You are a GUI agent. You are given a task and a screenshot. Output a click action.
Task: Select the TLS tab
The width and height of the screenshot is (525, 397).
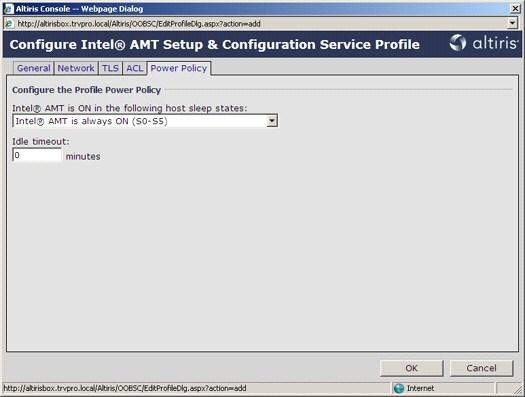click(110, 68)
